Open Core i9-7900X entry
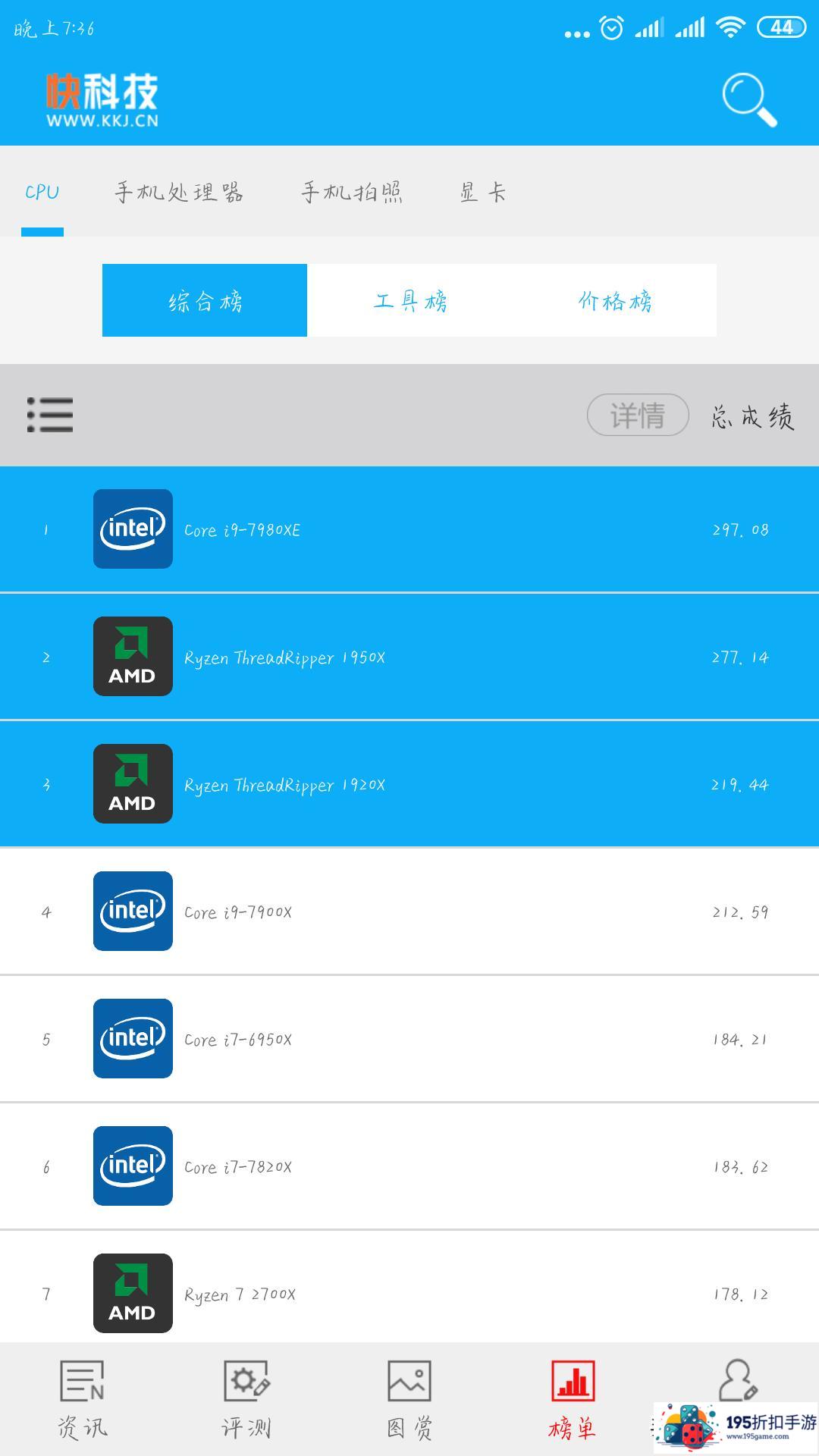Image resolution: width=819 pixels, height=1456 pixels. pos(409,911)
